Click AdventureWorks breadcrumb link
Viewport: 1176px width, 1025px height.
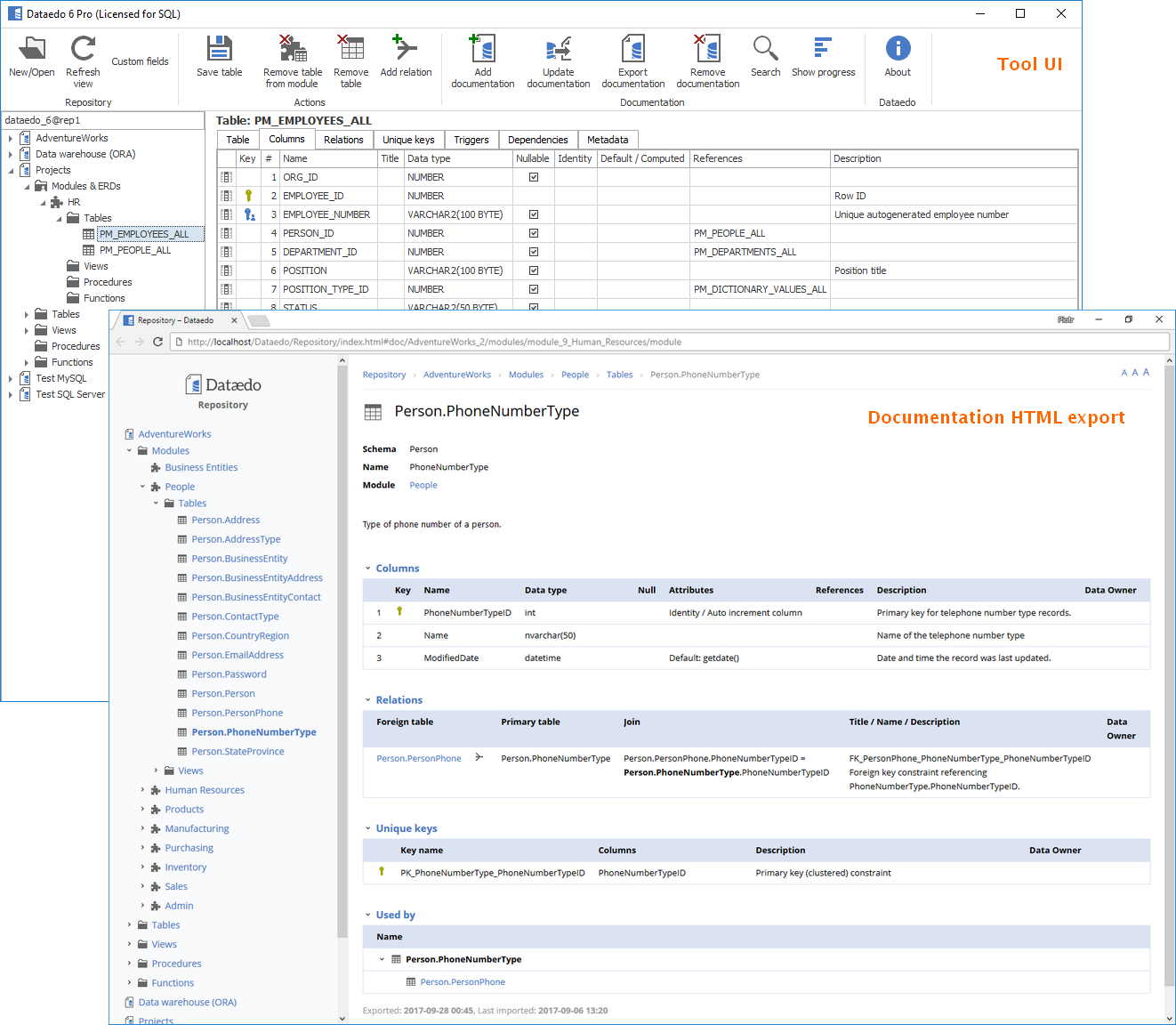pyautogui.click(x=457, y=375)
